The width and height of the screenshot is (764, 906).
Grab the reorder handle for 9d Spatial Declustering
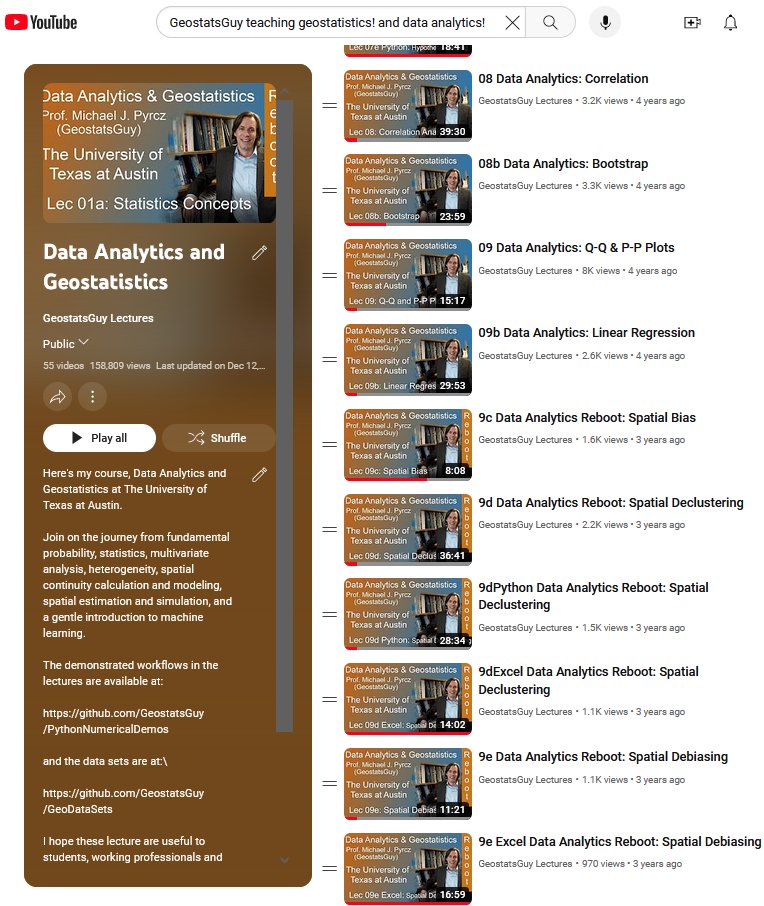point(329,529)
